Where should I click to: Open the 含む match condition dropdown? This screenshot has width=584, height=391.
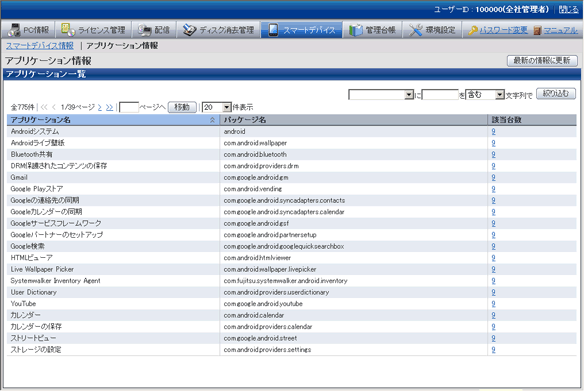pos(485,95)
